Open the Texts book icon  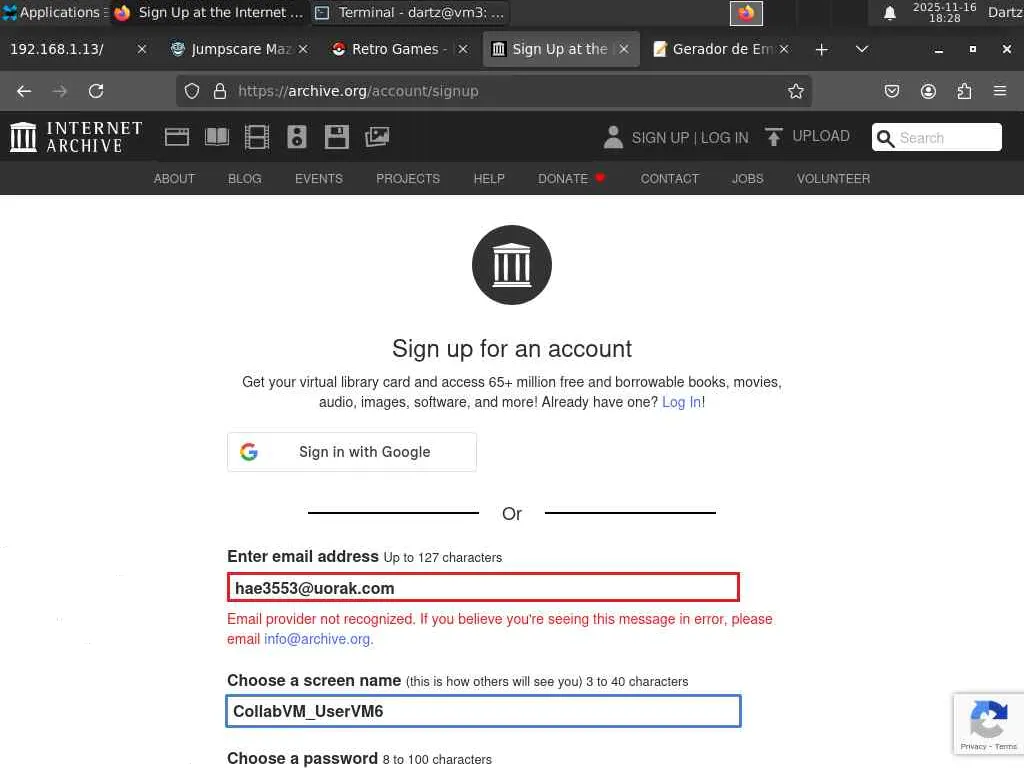(x=217, y=137)
